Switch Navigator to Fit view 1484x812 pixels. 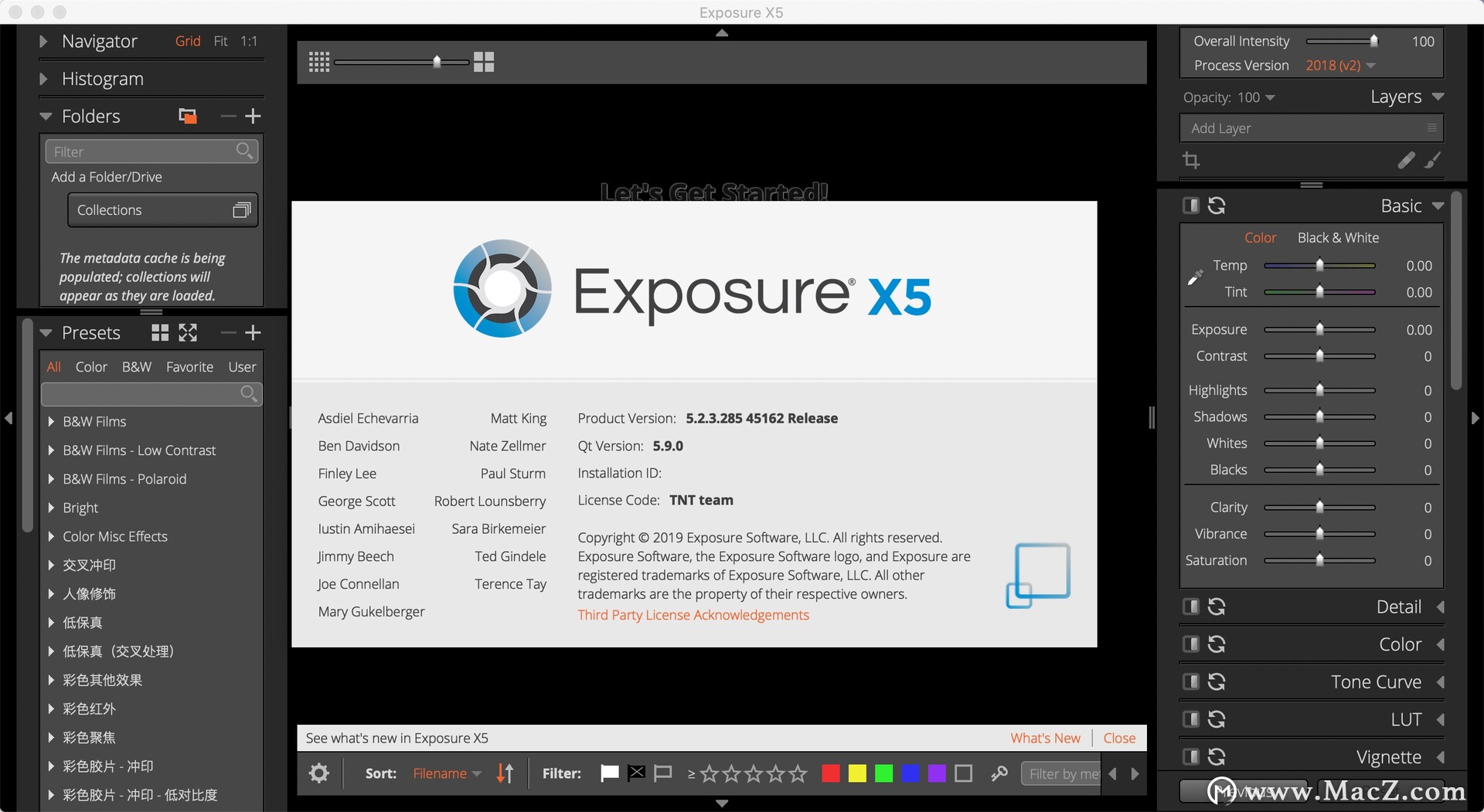[220, 42]
